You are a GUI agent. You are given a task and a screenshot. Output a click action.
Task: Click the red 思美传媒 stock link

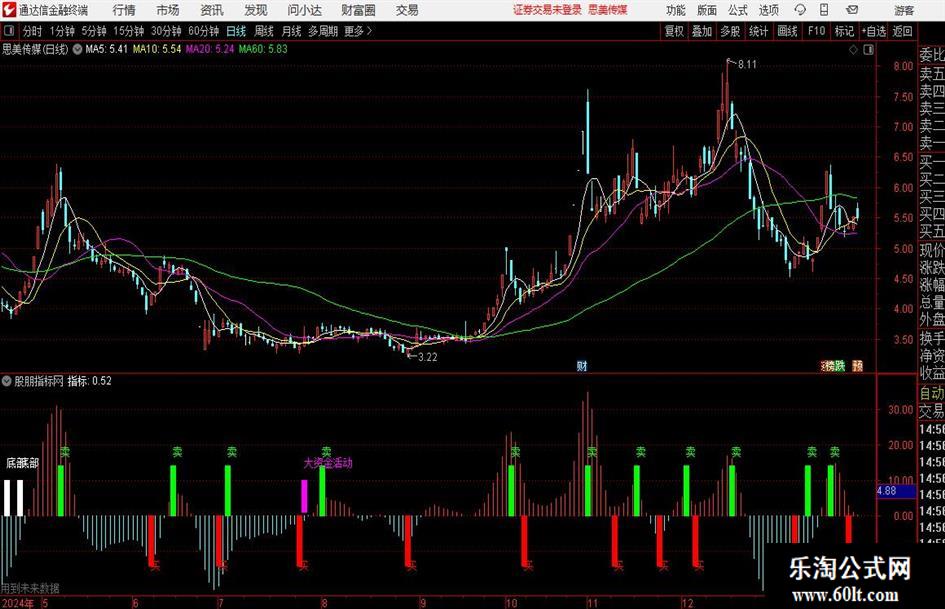(x=608, y=10)
